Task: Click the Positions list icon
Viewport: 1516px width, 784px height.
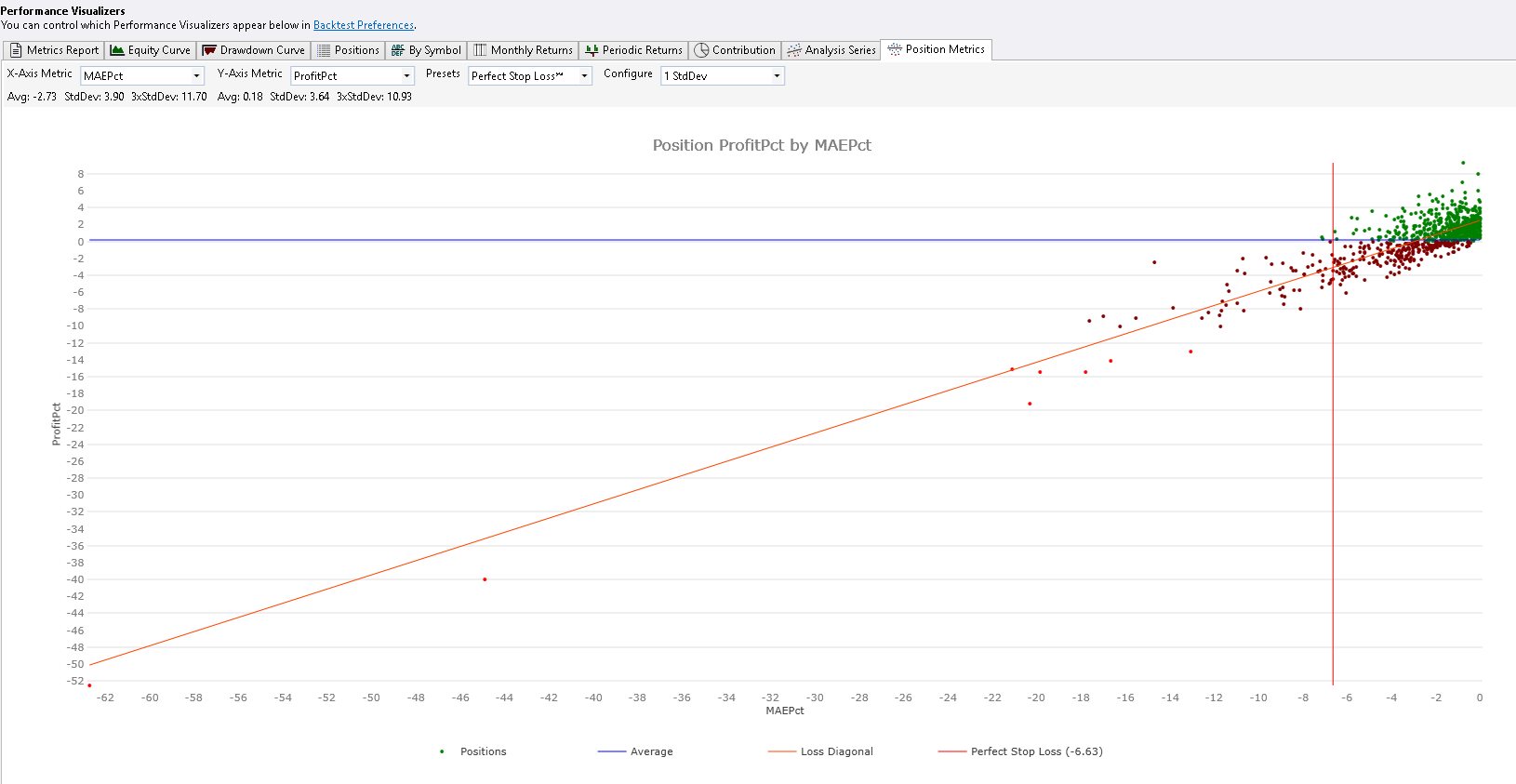Action: click(x=324, y=50)
